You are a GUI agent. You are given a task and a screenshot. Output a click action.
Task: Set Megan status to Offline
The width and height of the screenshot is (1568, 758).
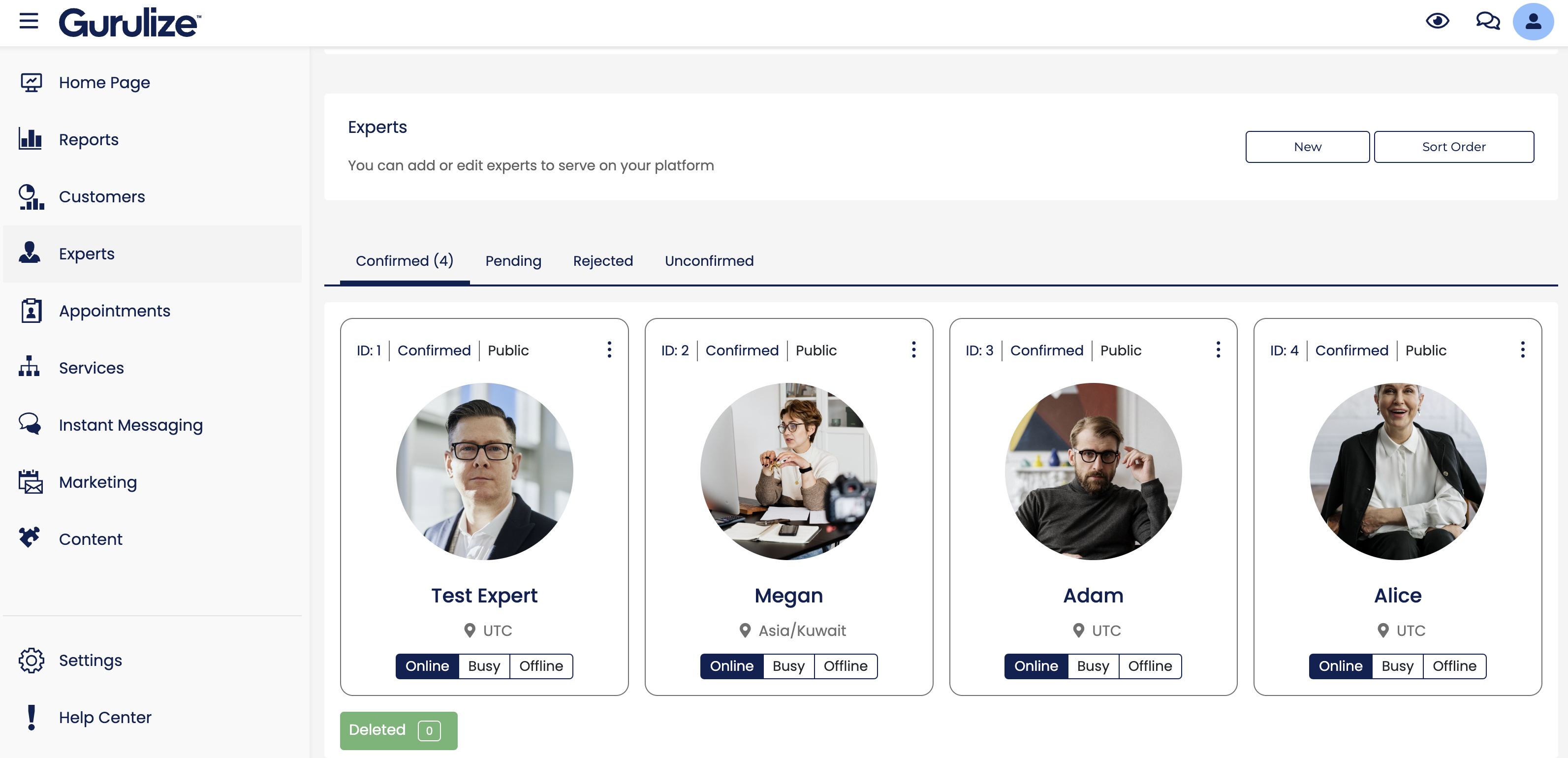(845, 666)
